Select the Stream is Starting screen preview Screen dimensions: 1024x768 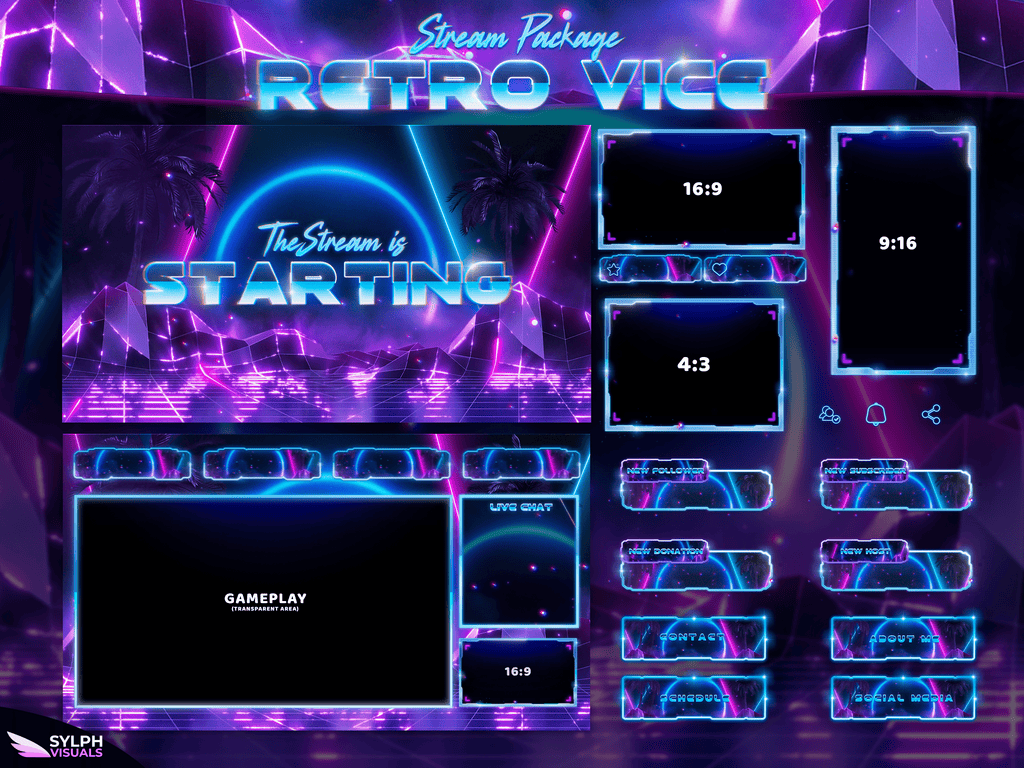pos(326,272)
